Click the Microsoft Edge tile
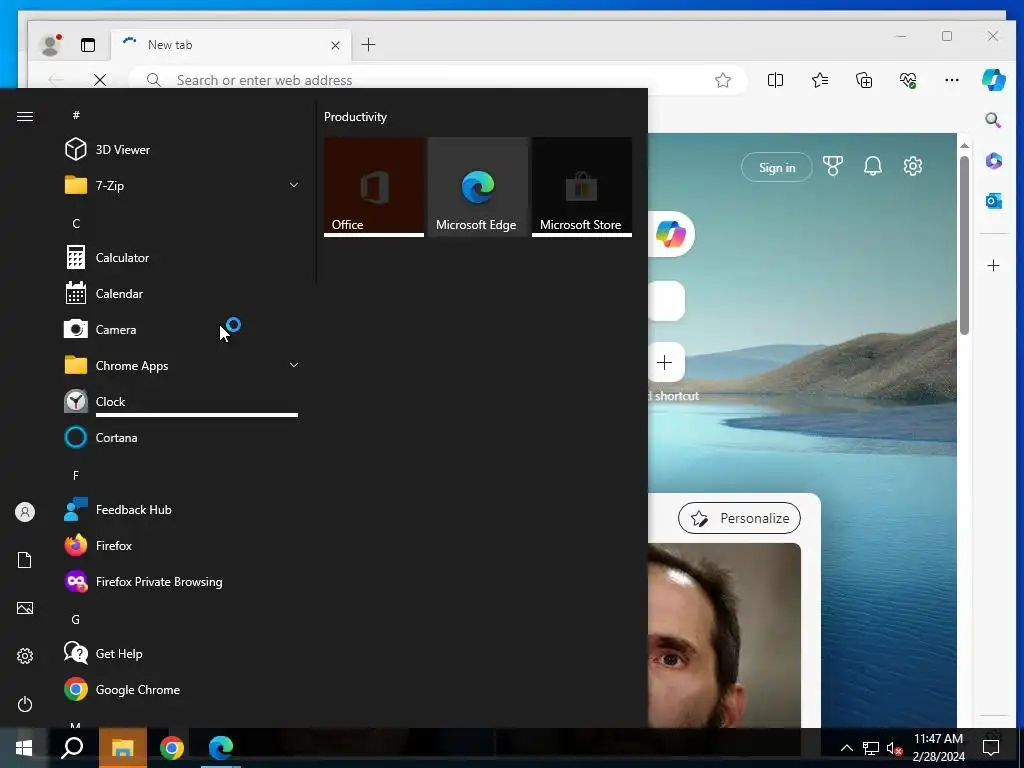The image size is (1024, 768). pos(478,187)
